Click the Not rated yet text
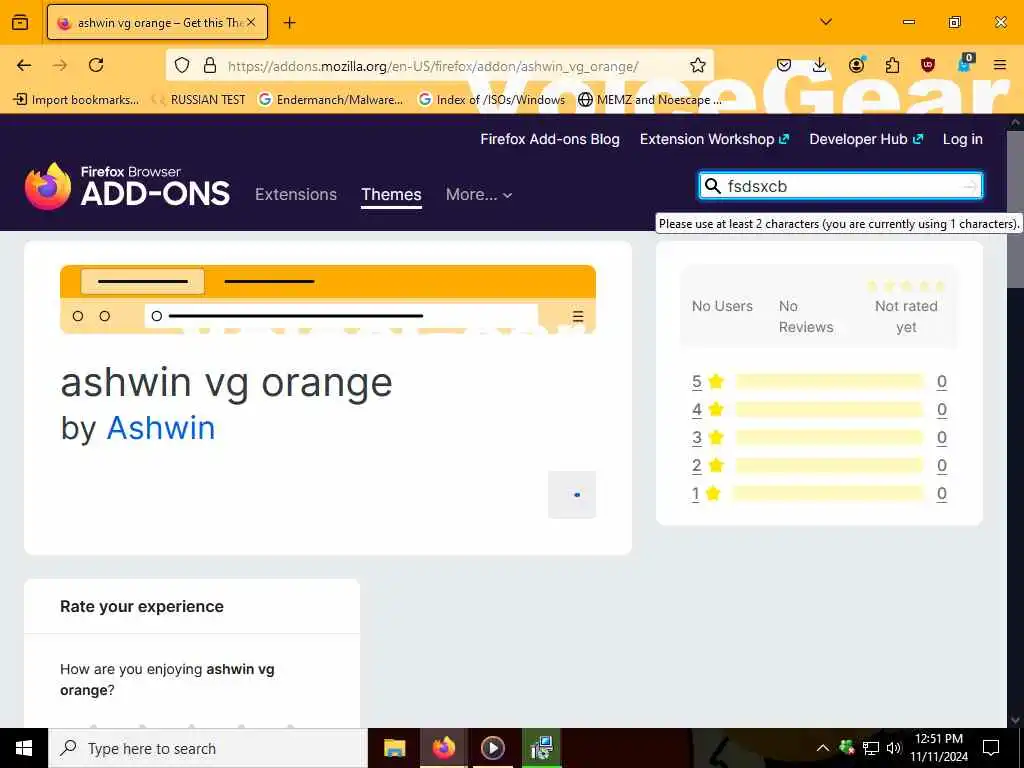 [x=906, y=316]
